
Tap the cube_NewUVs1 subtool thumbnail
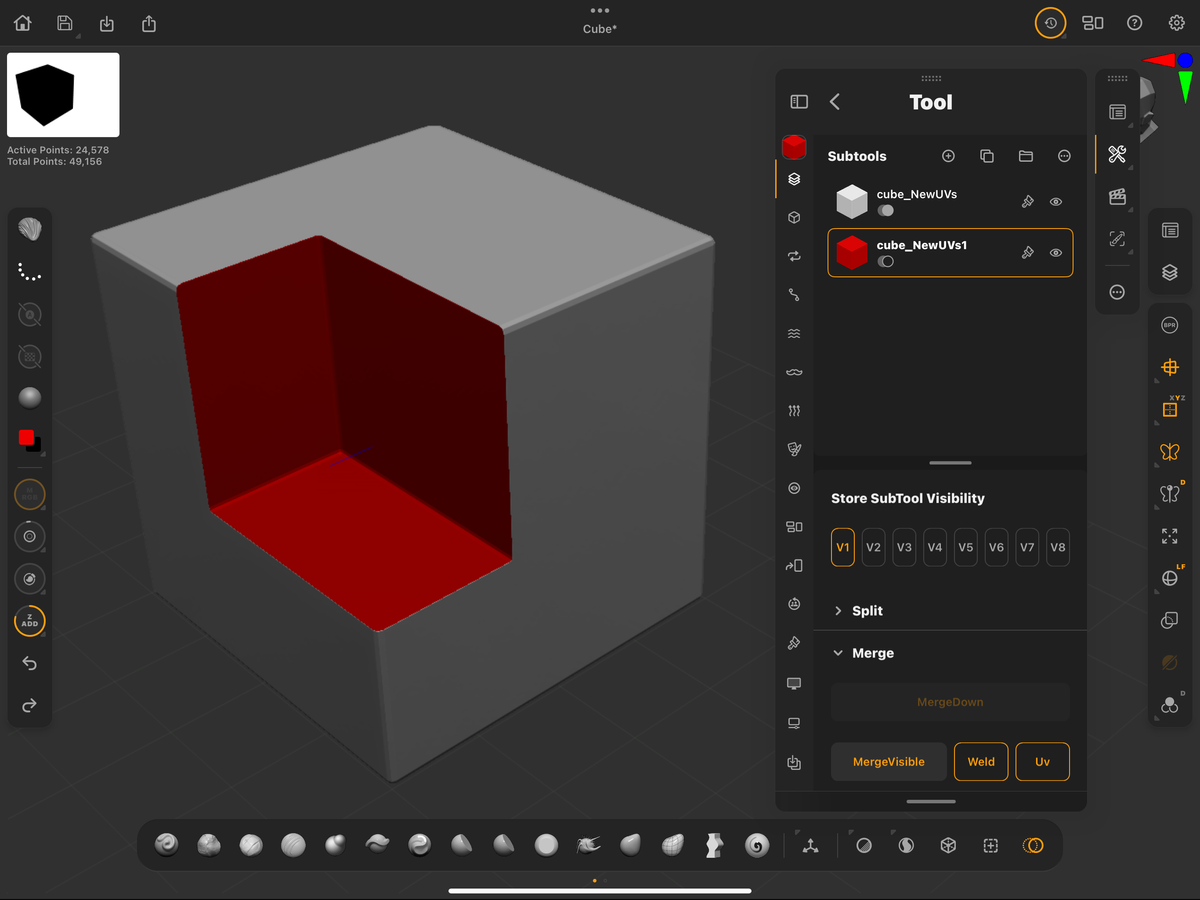(851, 253)
